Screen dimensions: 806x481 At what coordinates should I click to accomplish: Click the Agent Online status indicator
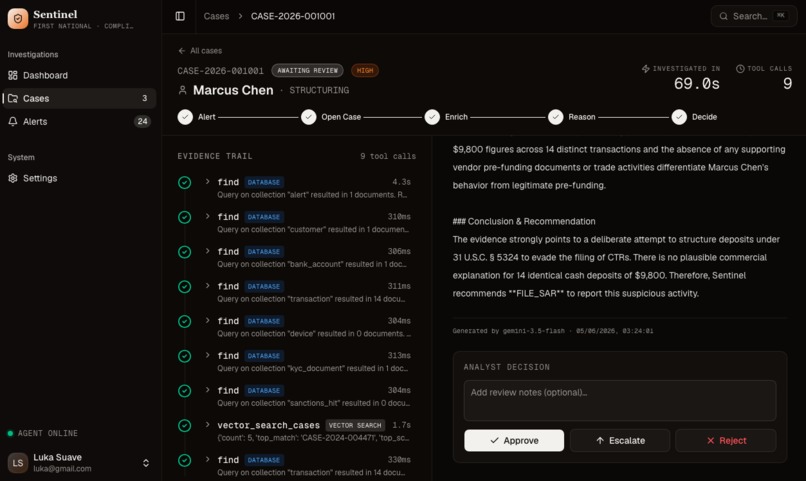click(x=43, y=433)
